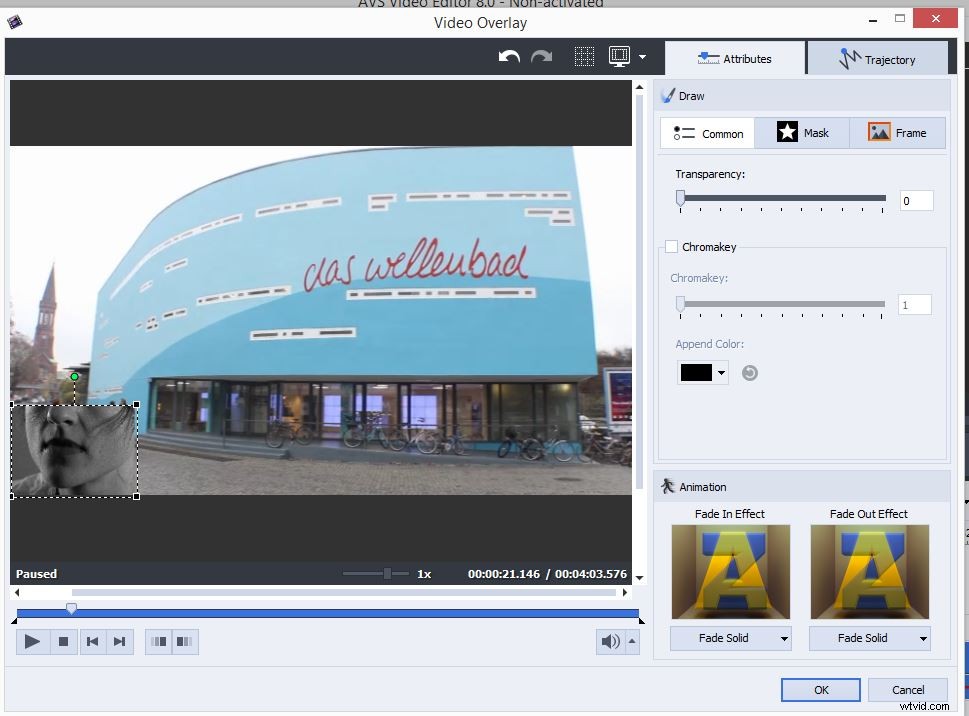
Task: Confirm overlay settings with OK
Action: click(x=820, y=689)
